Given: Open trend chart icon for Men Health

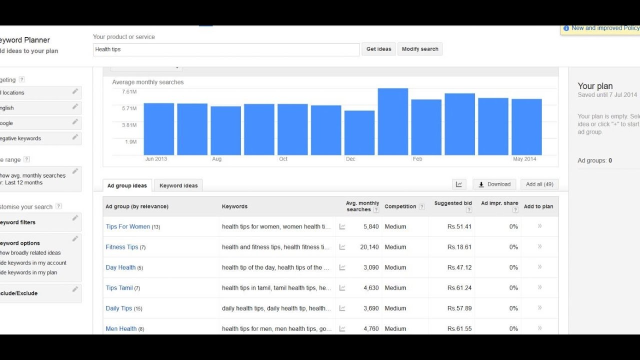Looking at the screenshot, I should (x=342, y=329).
